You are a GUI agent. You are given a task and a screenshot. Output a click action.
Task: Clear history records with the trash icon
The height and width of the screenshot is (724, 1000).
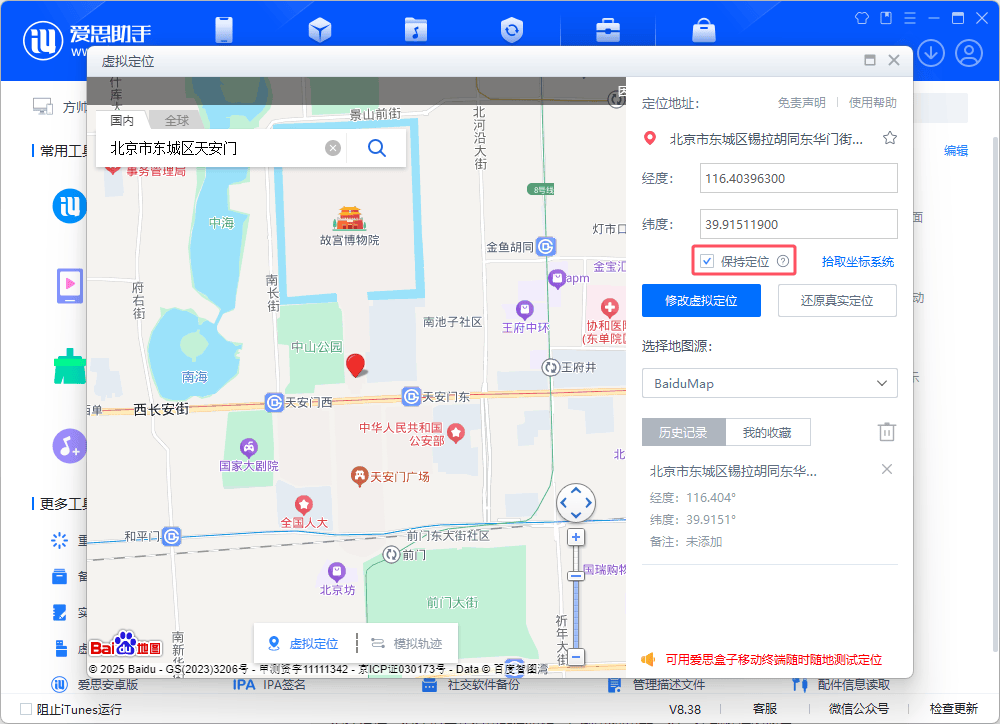[886, 431]
